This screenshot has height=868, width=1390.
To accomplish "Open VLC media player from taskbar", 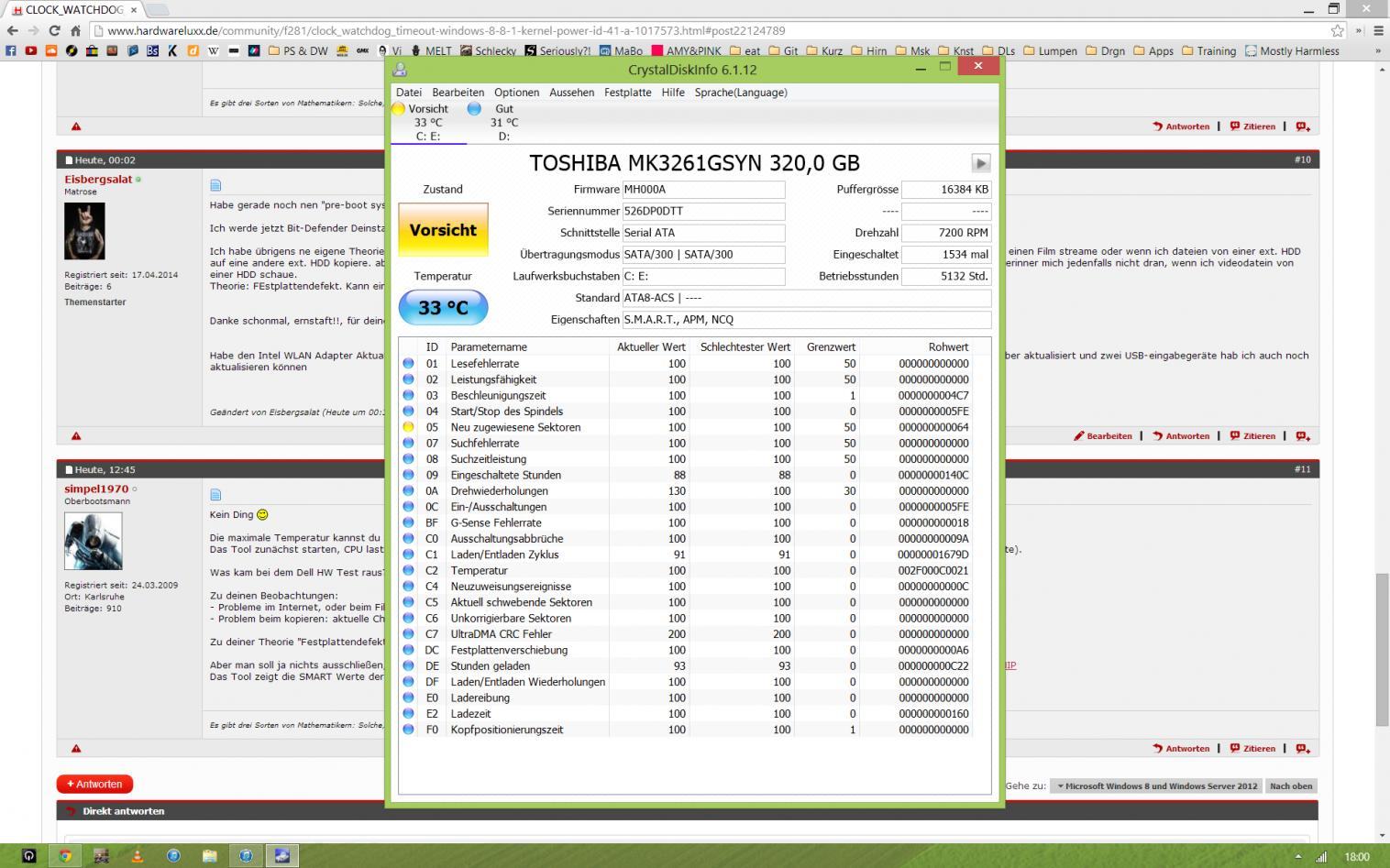I will (x=138, y=856).
